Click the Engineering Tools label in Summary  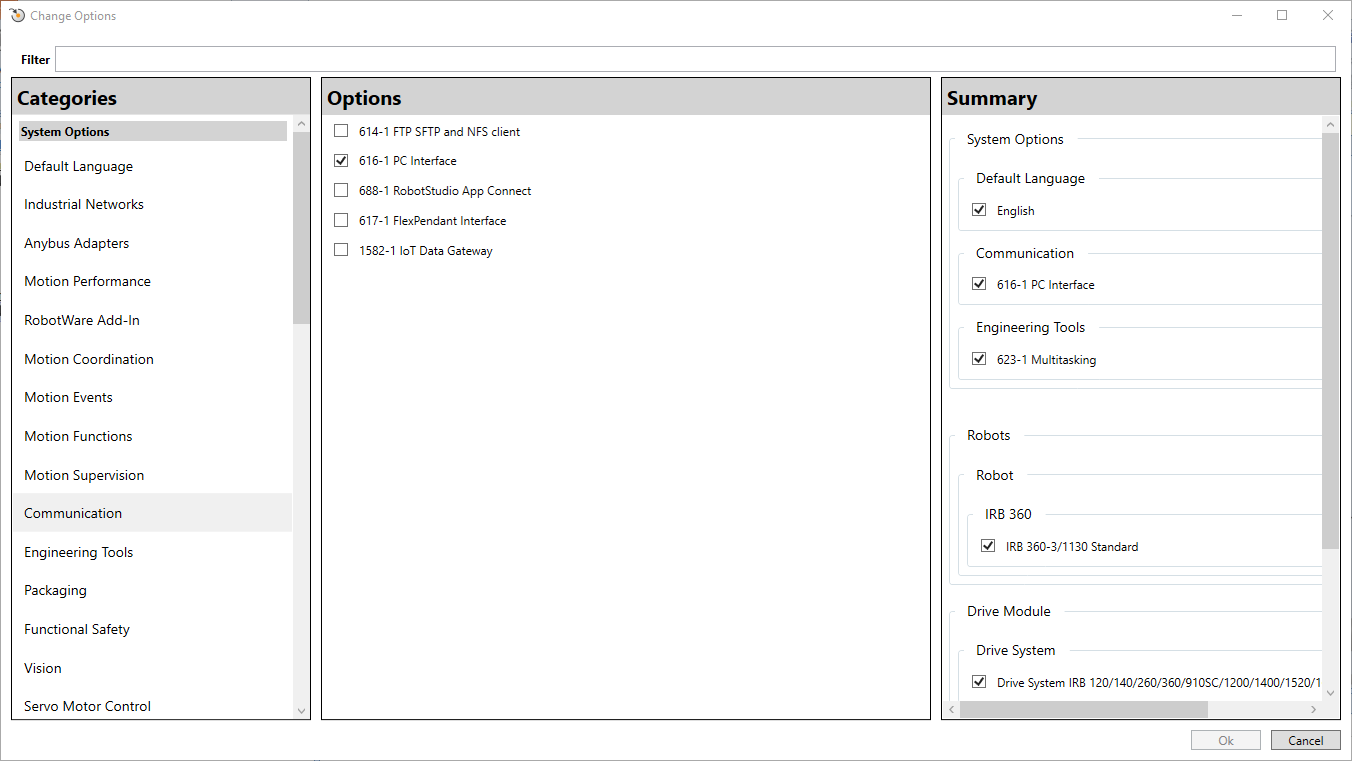pos(1030,327)
